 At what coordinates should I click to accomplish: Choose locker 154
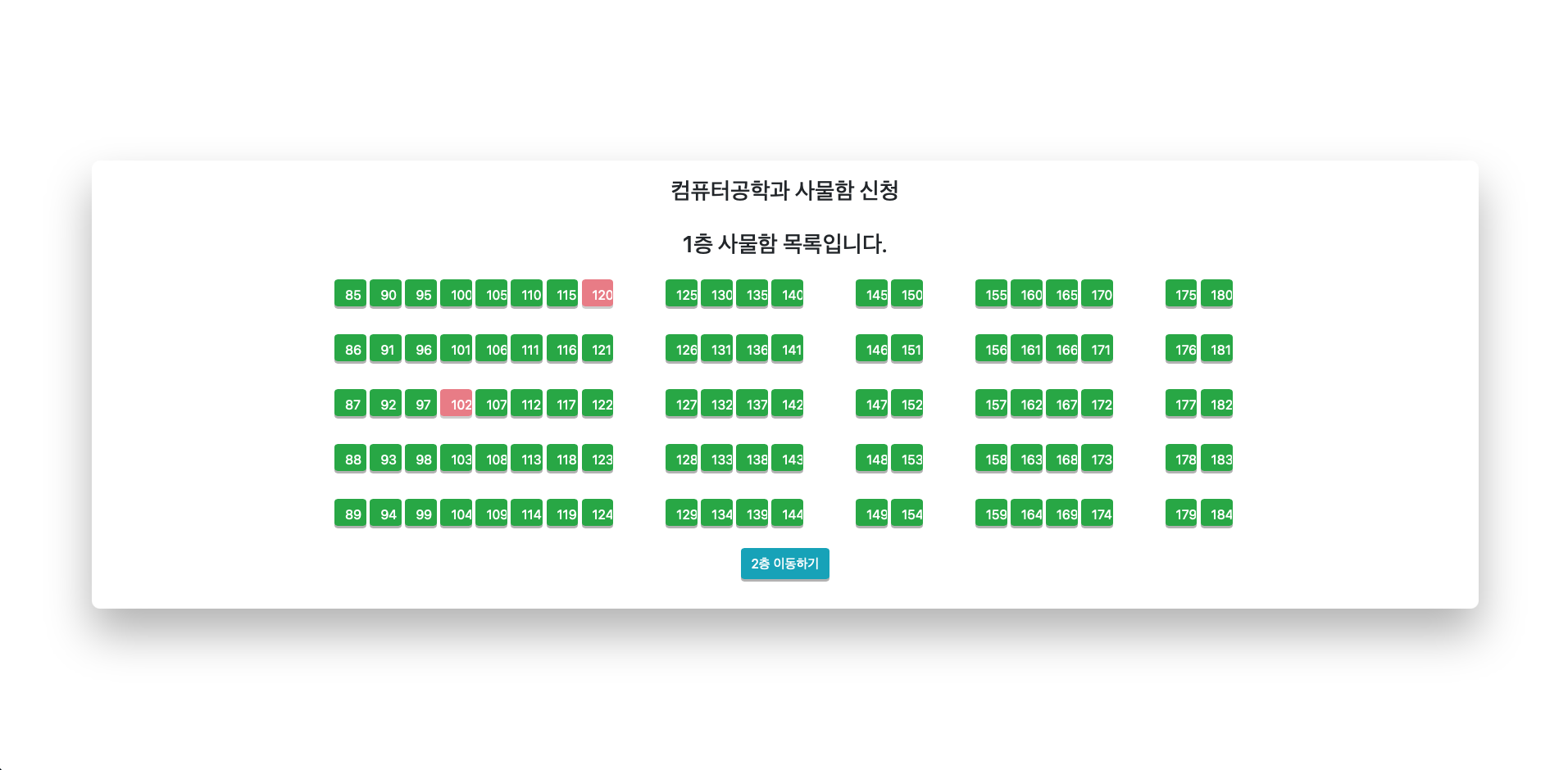(x=907, y=514)
